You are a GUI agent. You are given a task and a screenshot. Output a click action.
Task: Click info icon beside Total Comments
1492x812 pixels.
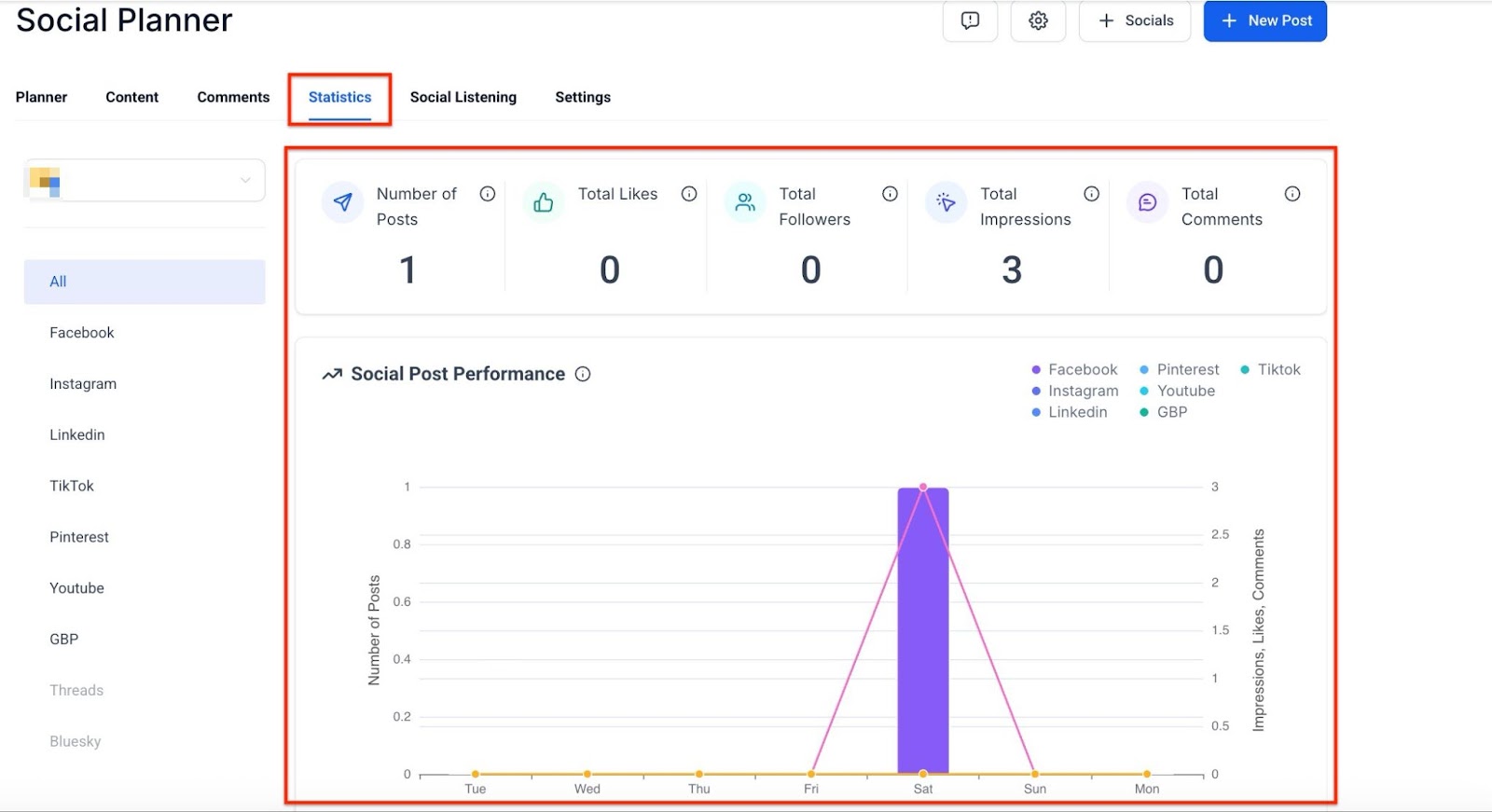(x=1292, y=194)
